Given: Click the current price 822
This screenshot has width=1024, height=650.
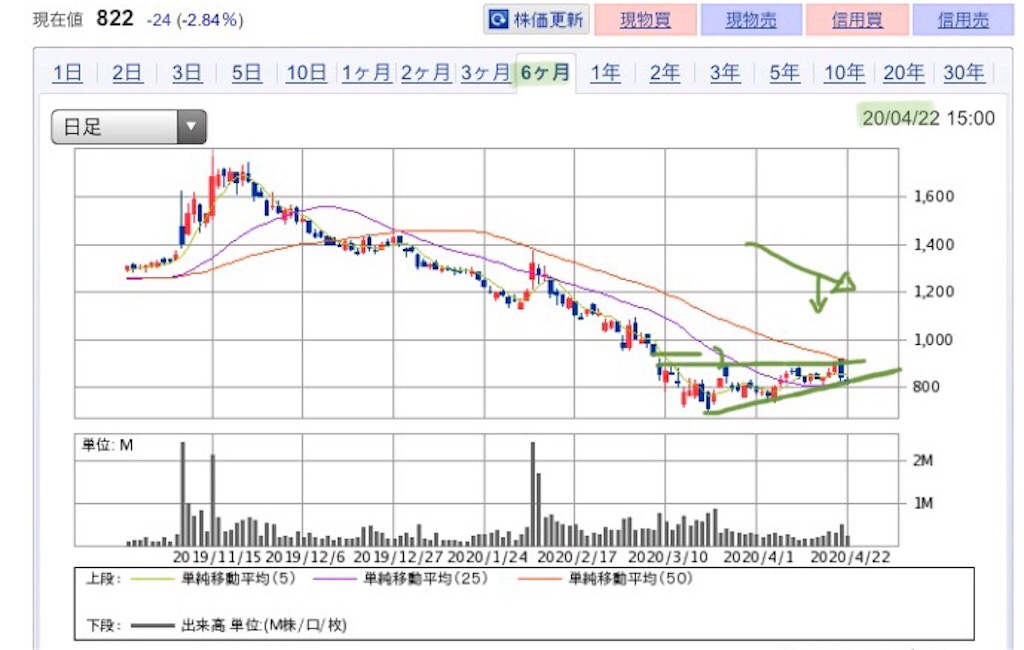Looking at the screenshot, I should (114, 18).
